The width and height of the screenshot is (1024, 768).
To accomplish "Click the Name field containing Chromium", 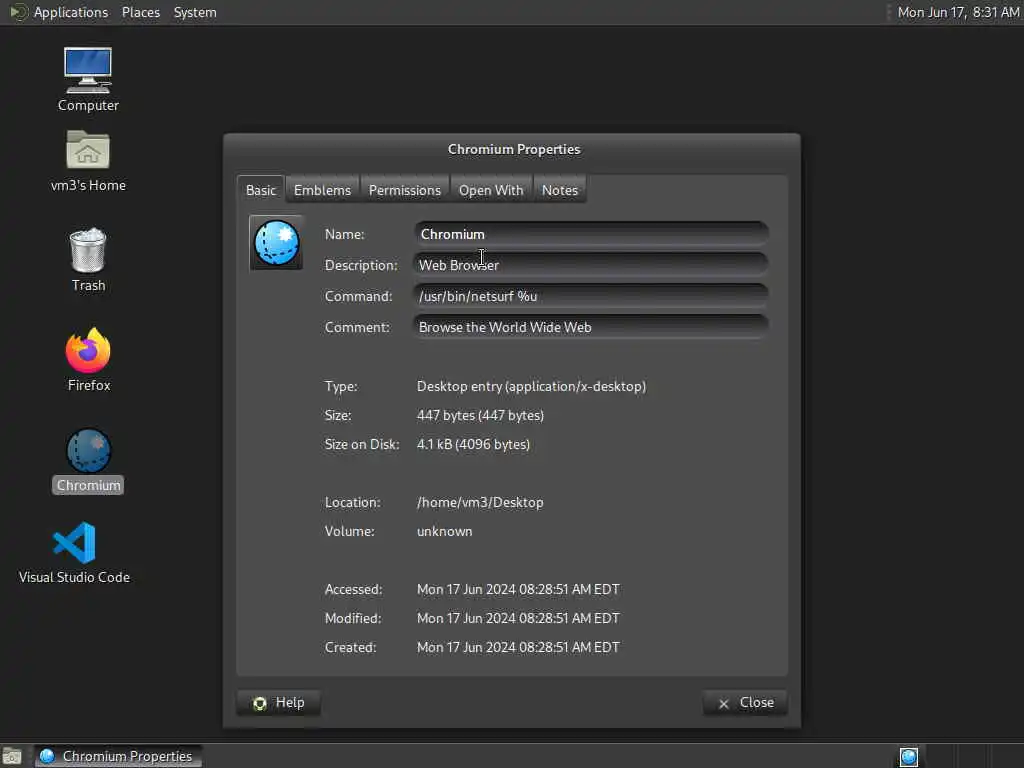I will 591,234.
